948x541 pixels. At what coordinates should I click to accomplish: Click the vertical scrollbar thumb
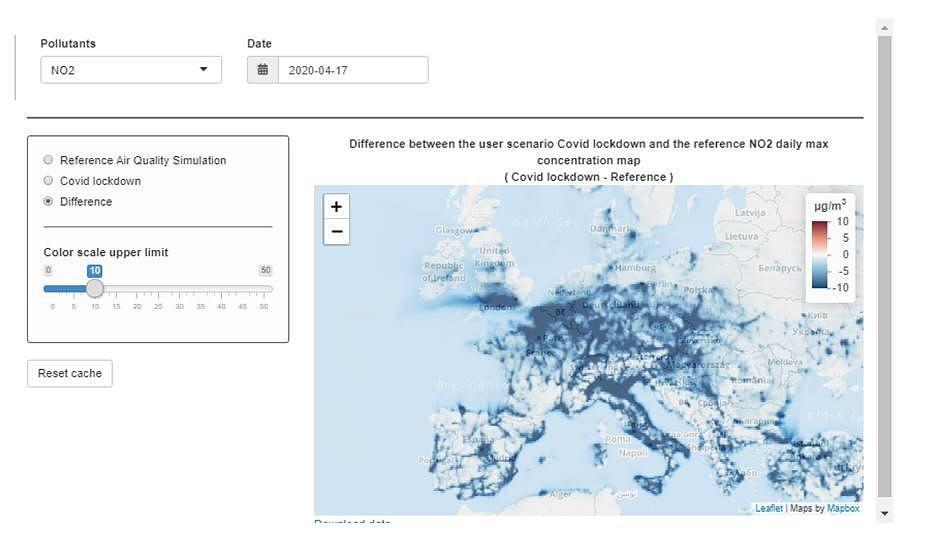coord(884,265)
